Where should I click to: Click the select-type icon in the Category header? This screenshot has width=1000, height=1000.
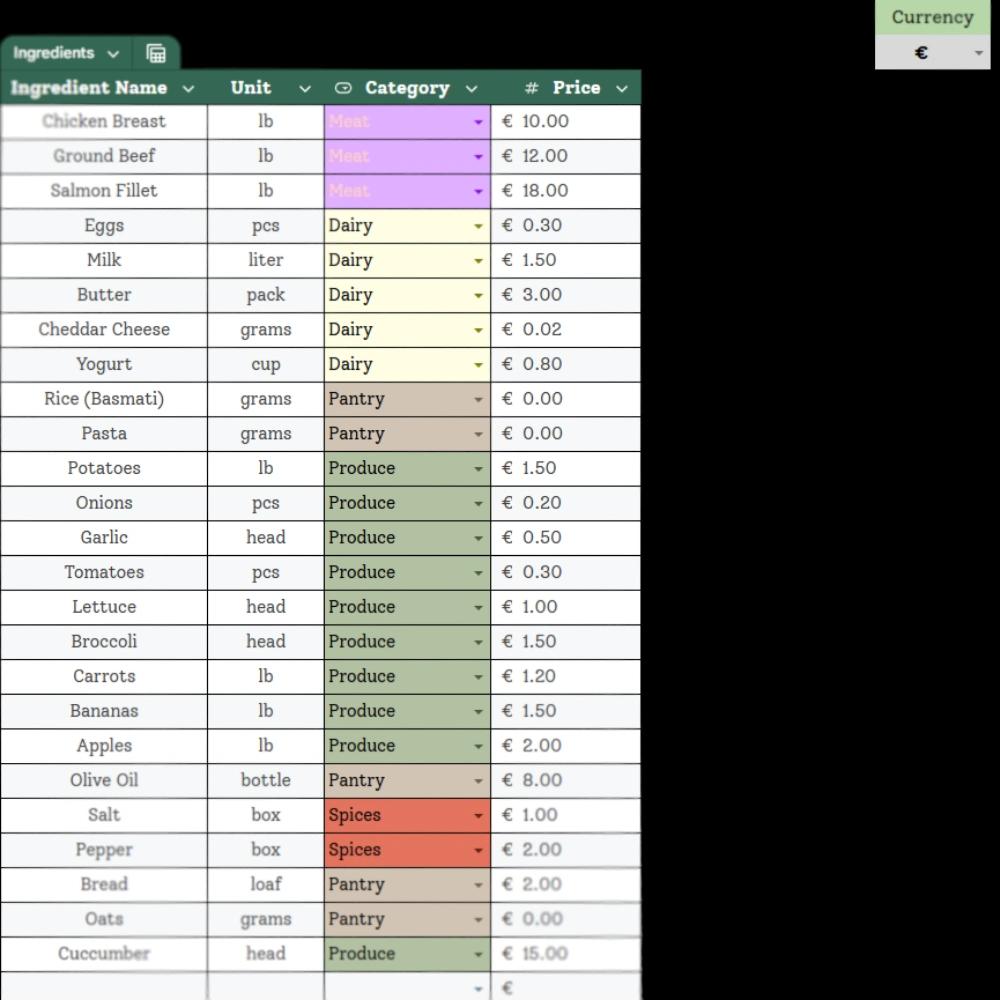(343, 88)
